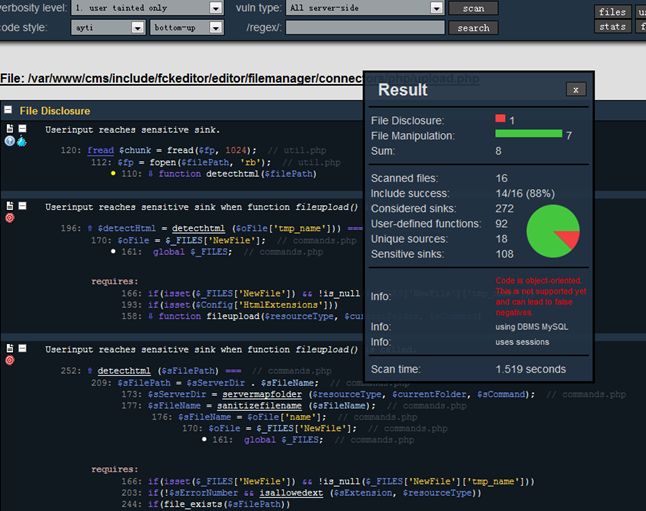
Task: Click the pie chart in Result popup
Action: click(553, 231)
